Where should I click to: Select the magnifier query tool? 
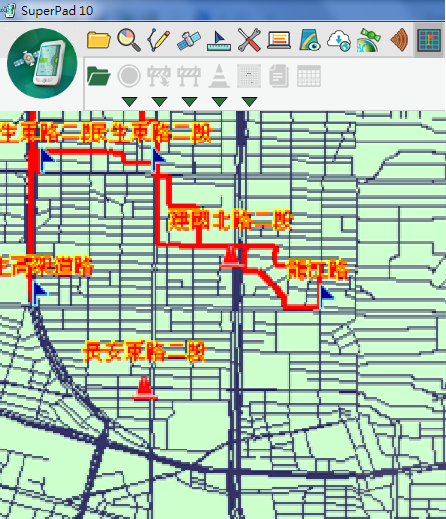[x=129, y=40]
